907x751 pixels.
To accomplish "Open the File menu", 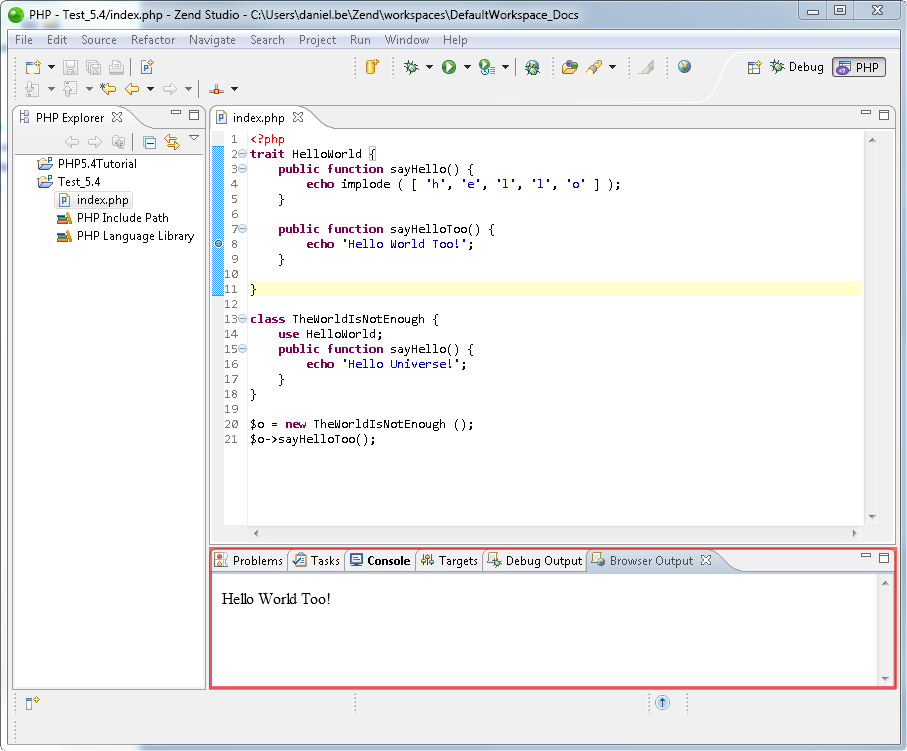I will tap(24, 40).
